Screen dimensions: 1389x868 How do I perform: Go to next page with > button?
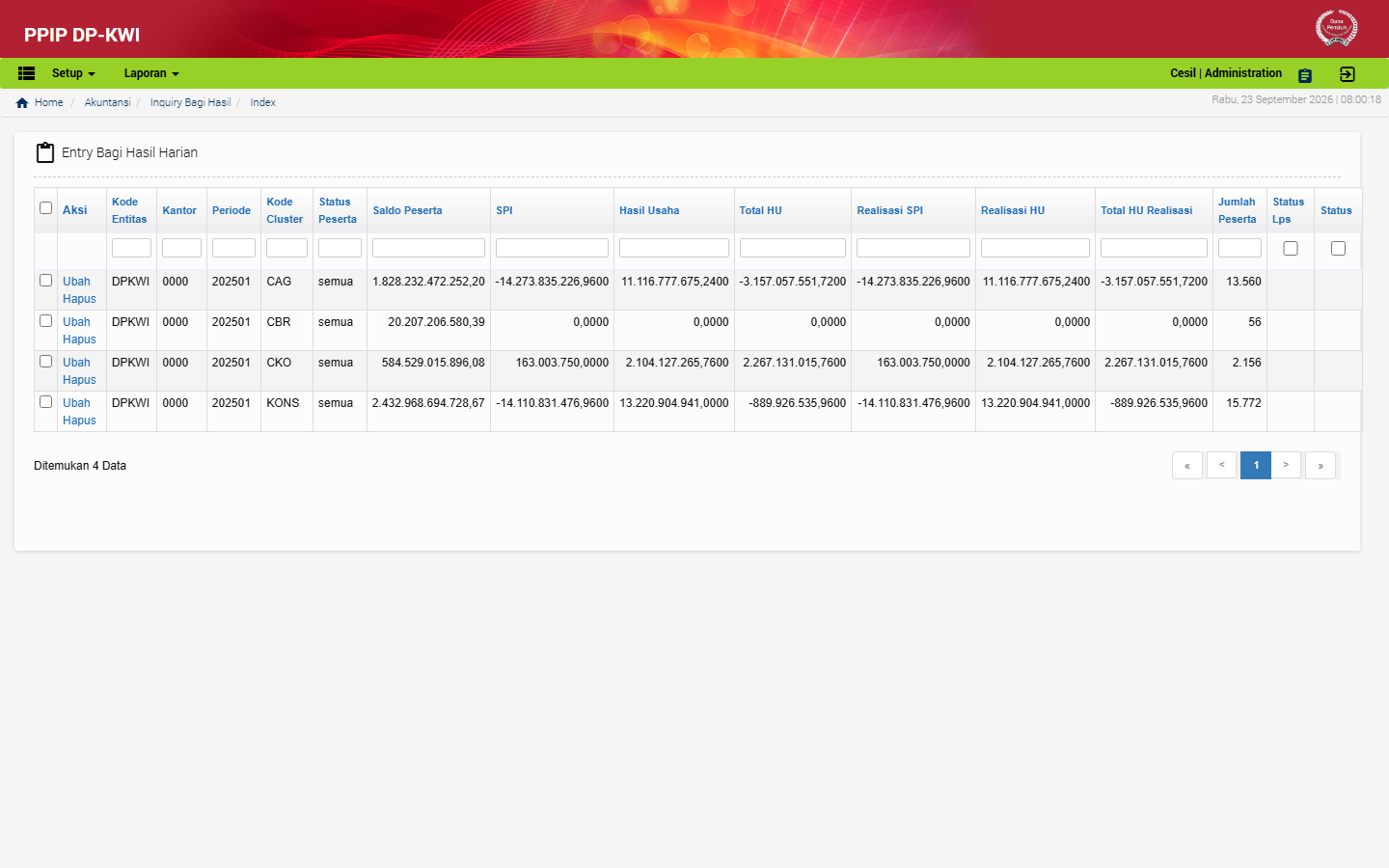tap(1286, 465)
